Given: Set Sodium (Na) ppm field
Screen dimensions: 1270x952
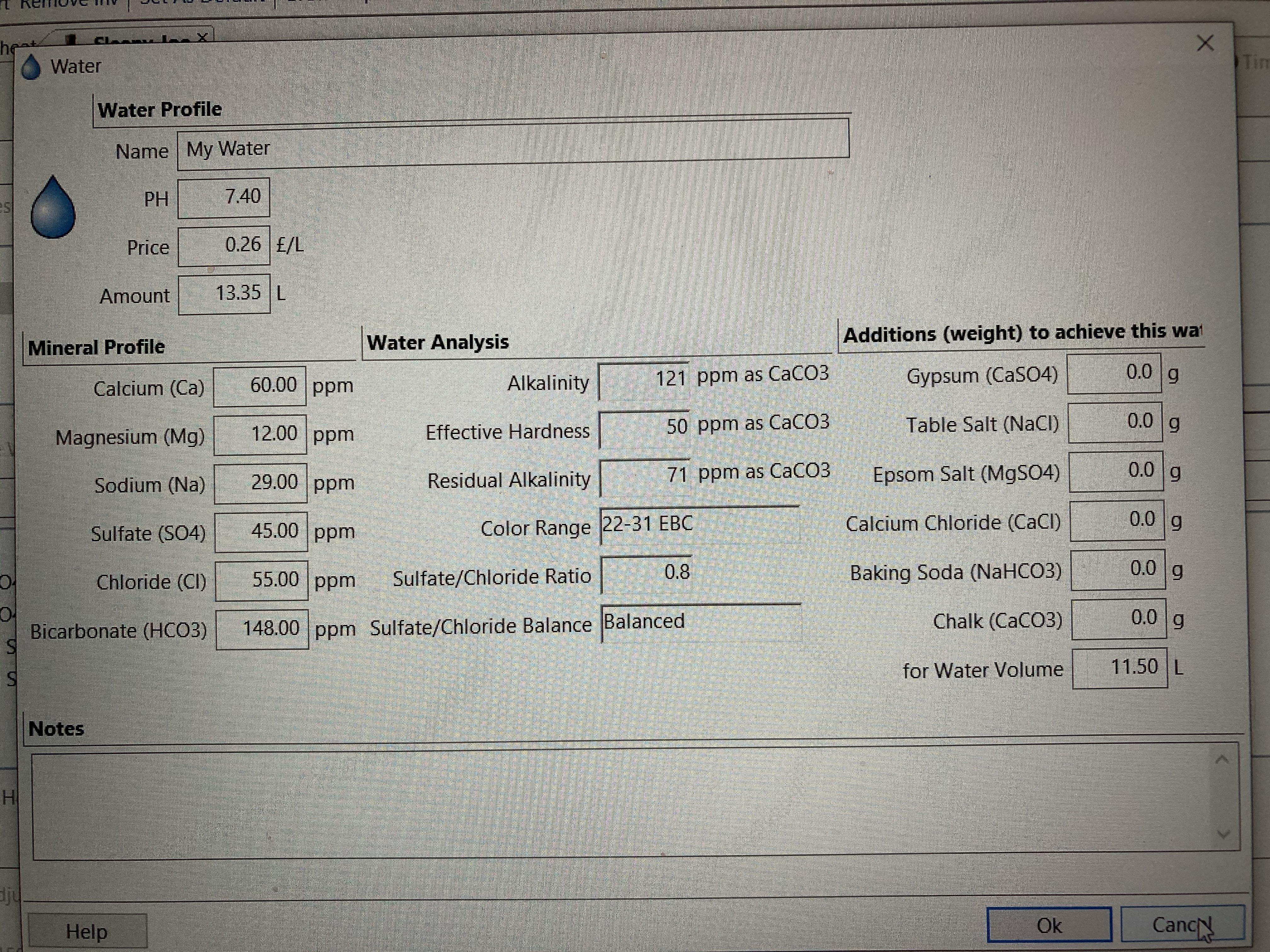Looking at the screenshot, I should tap(261, 483).
